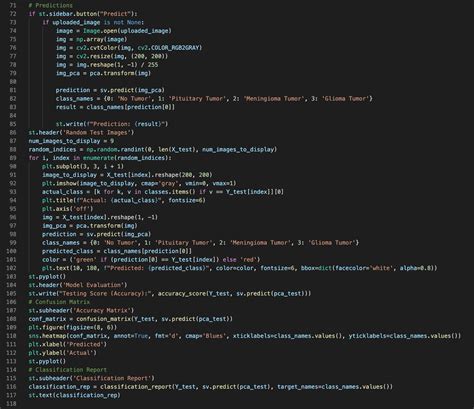Place cursor on plt.axis('off') line
The height and width of the screenshot is (409, 474).
67,209
